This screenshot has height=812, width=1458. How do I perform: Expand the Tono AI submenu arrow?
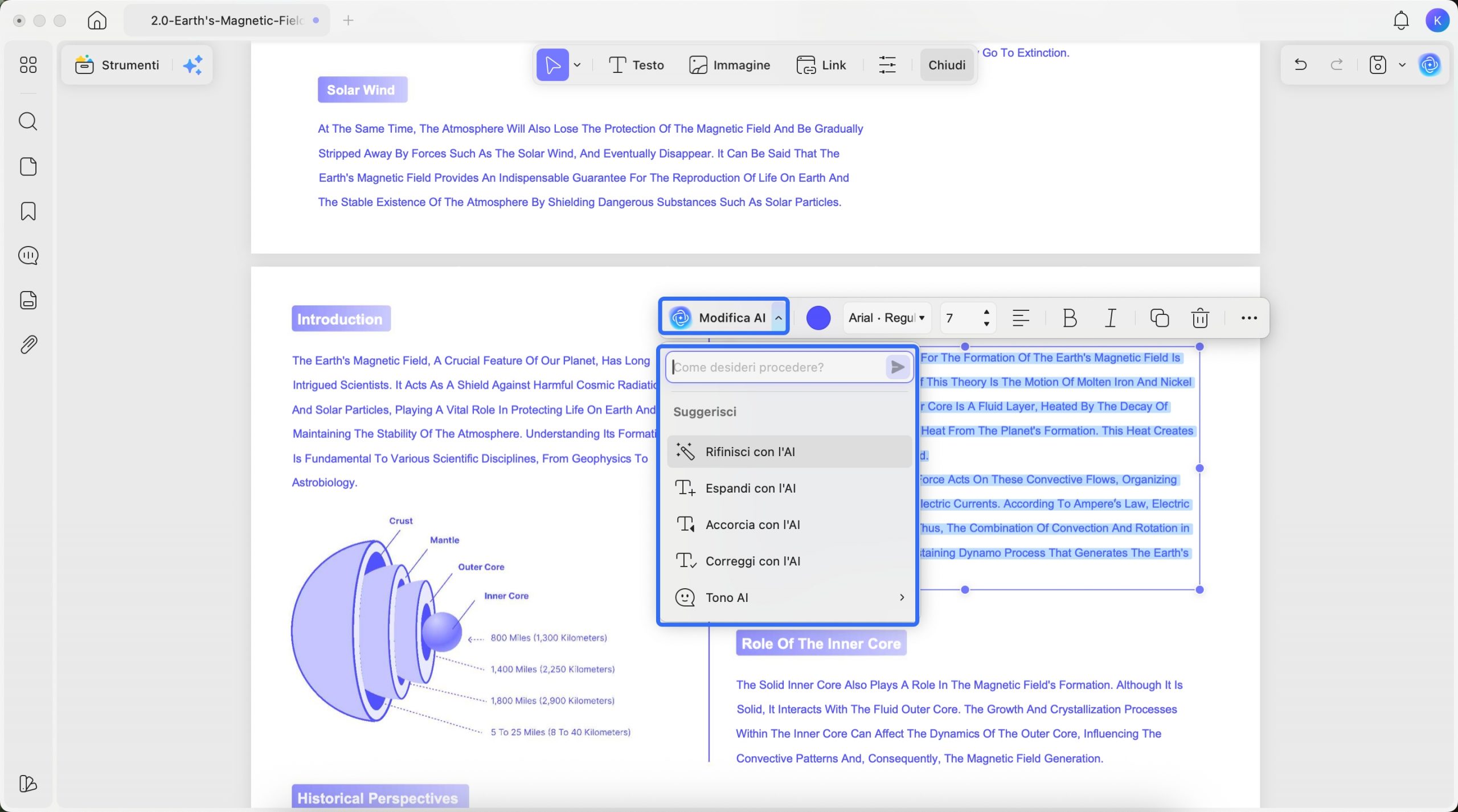click(902, 597)
